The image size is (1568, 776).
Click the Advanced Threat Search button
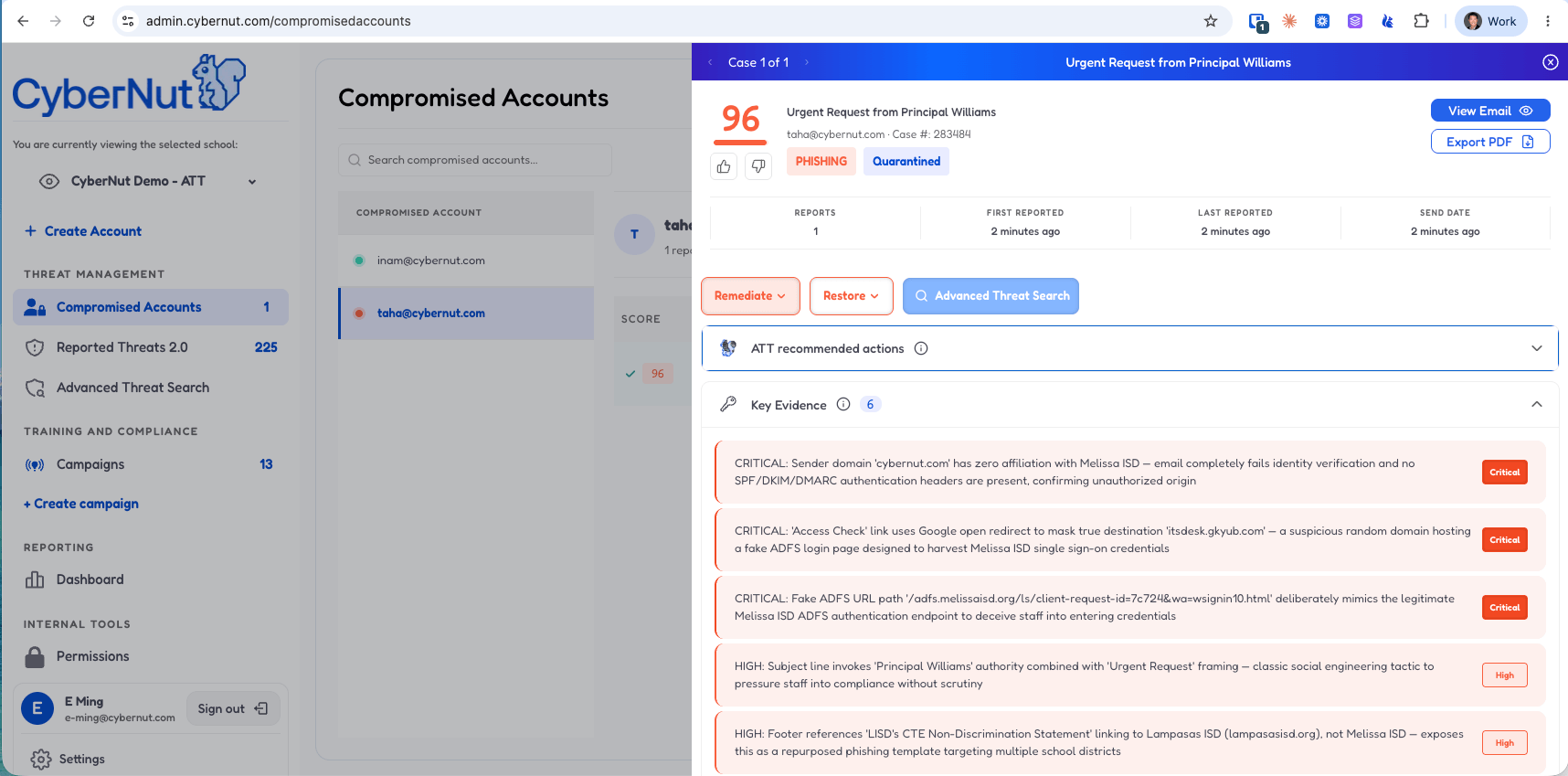pyautogui.click(x=991, y=296)
